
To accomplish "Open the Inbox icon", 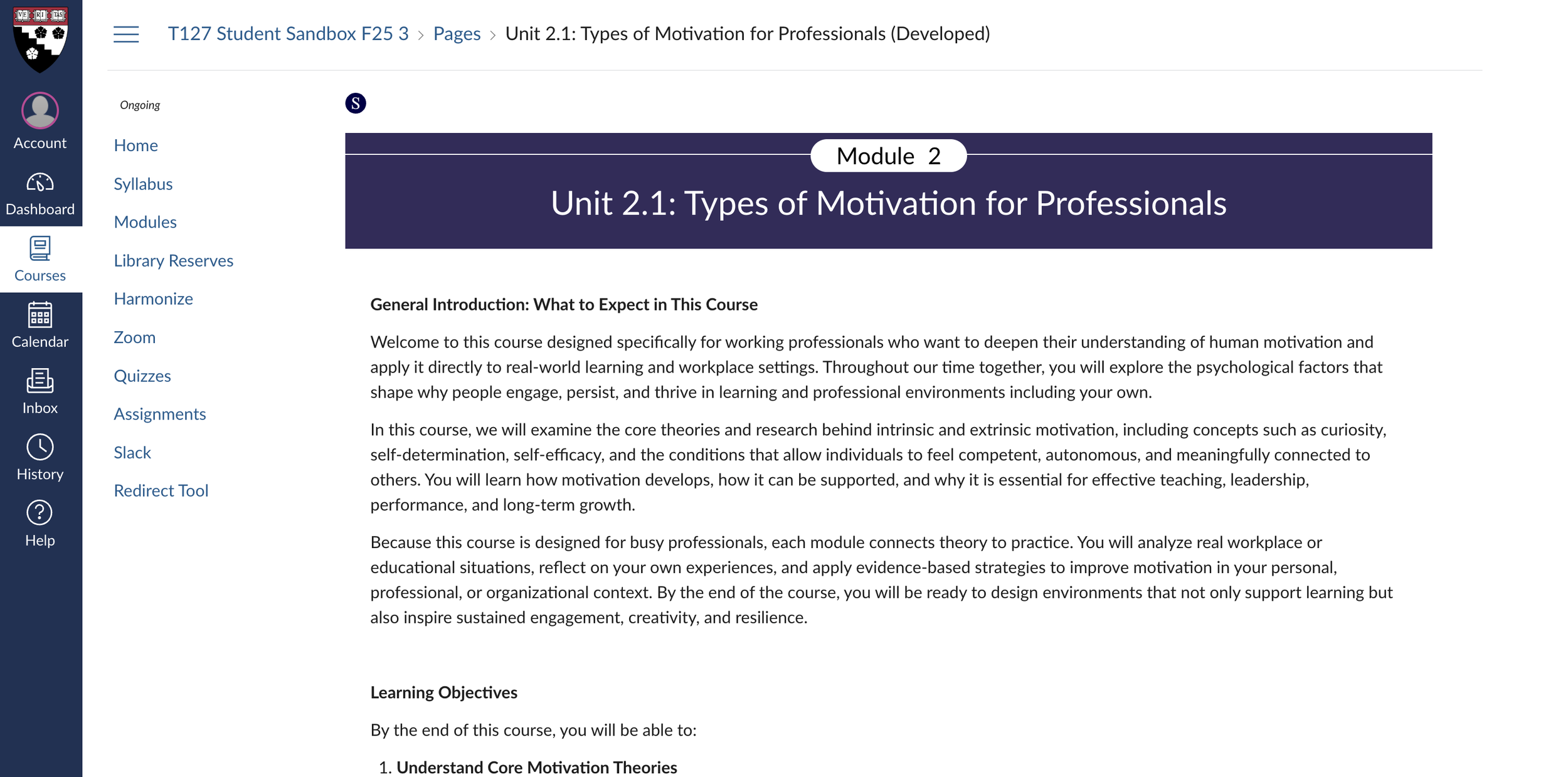I will [40, 381].
